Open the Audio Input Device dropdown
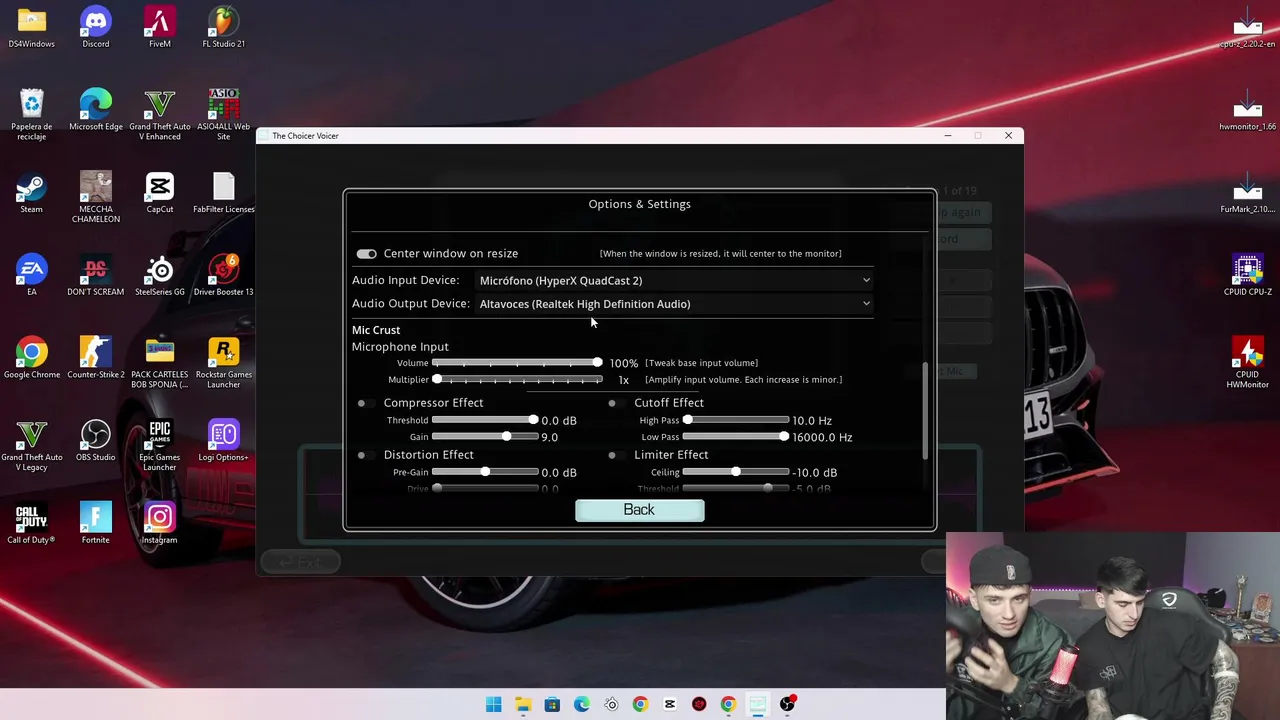Screen dimensions: 1280x720 click(x=675, y=281)
